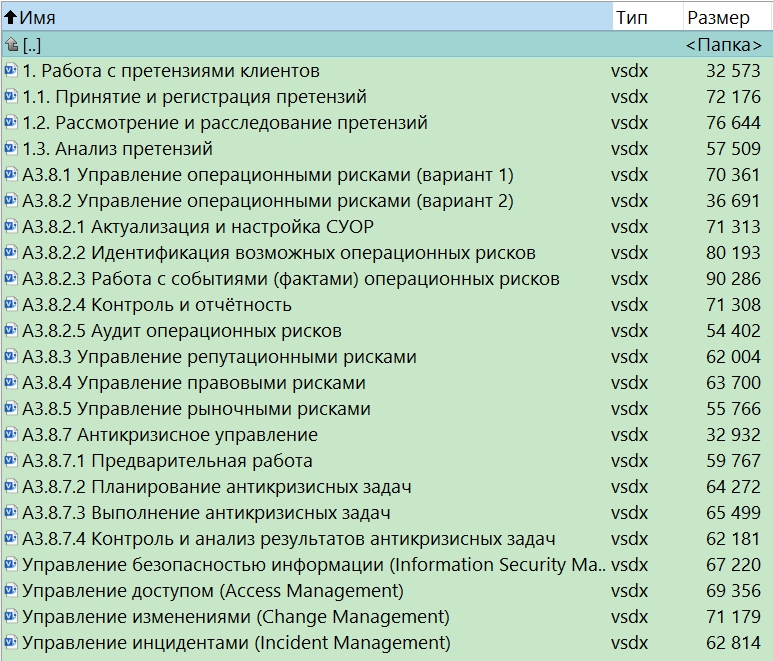
Task: Click the icon beside 'Управление доступом (Access Management)'
Action: 11,591
